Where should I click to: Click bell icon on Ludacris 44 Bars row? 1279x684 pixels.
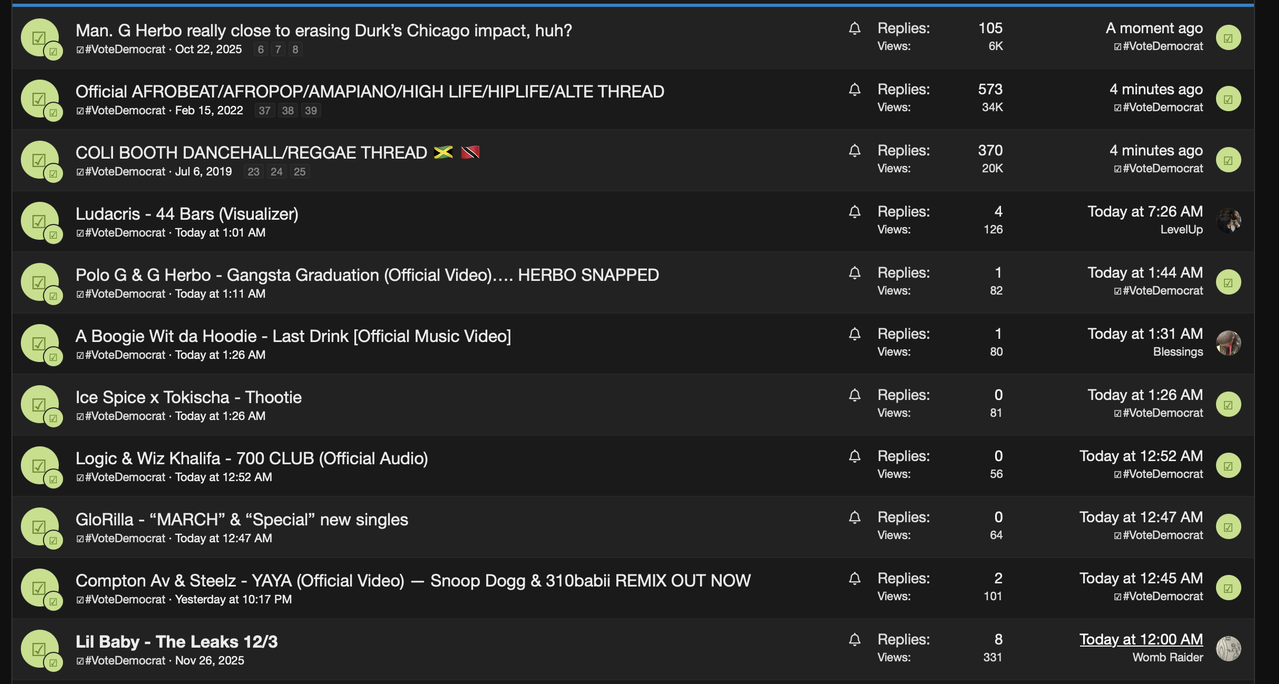coord(854,212)
